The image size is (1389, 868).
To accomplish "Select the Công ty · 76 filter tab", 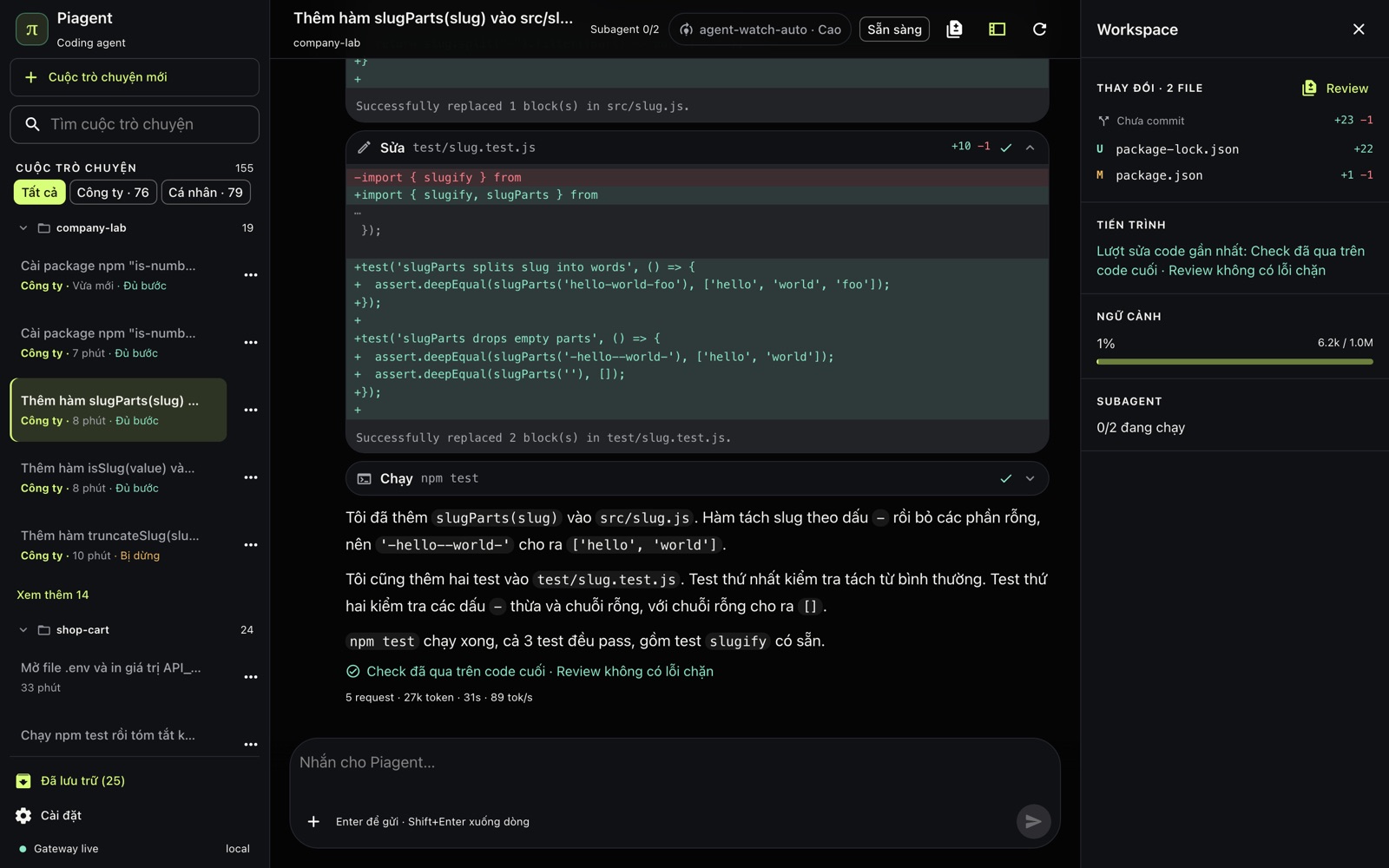I will tap(113, 193).
